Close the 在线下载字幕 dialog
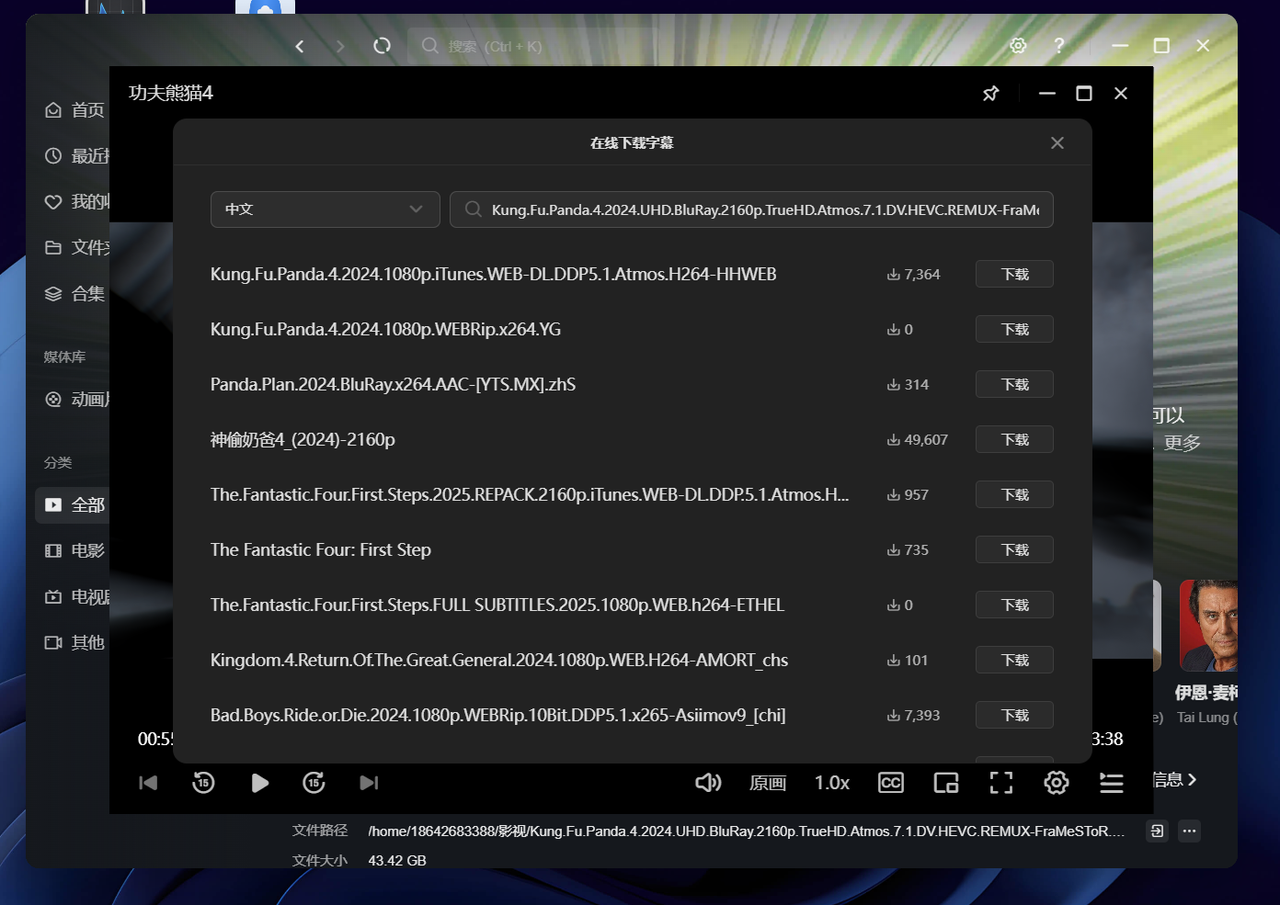 (x=1057, y=143)
